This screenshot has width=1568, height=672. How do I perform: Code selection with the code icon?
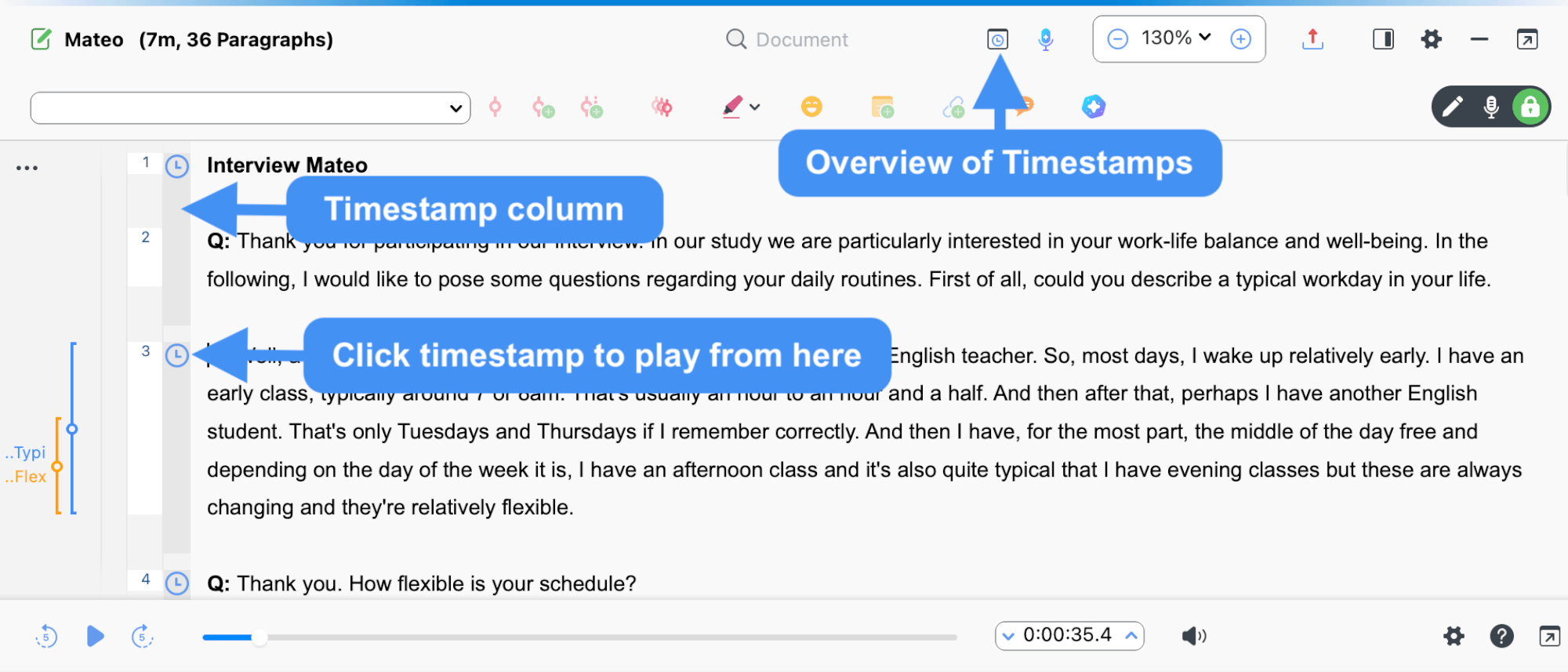click(x=495, y=107)
